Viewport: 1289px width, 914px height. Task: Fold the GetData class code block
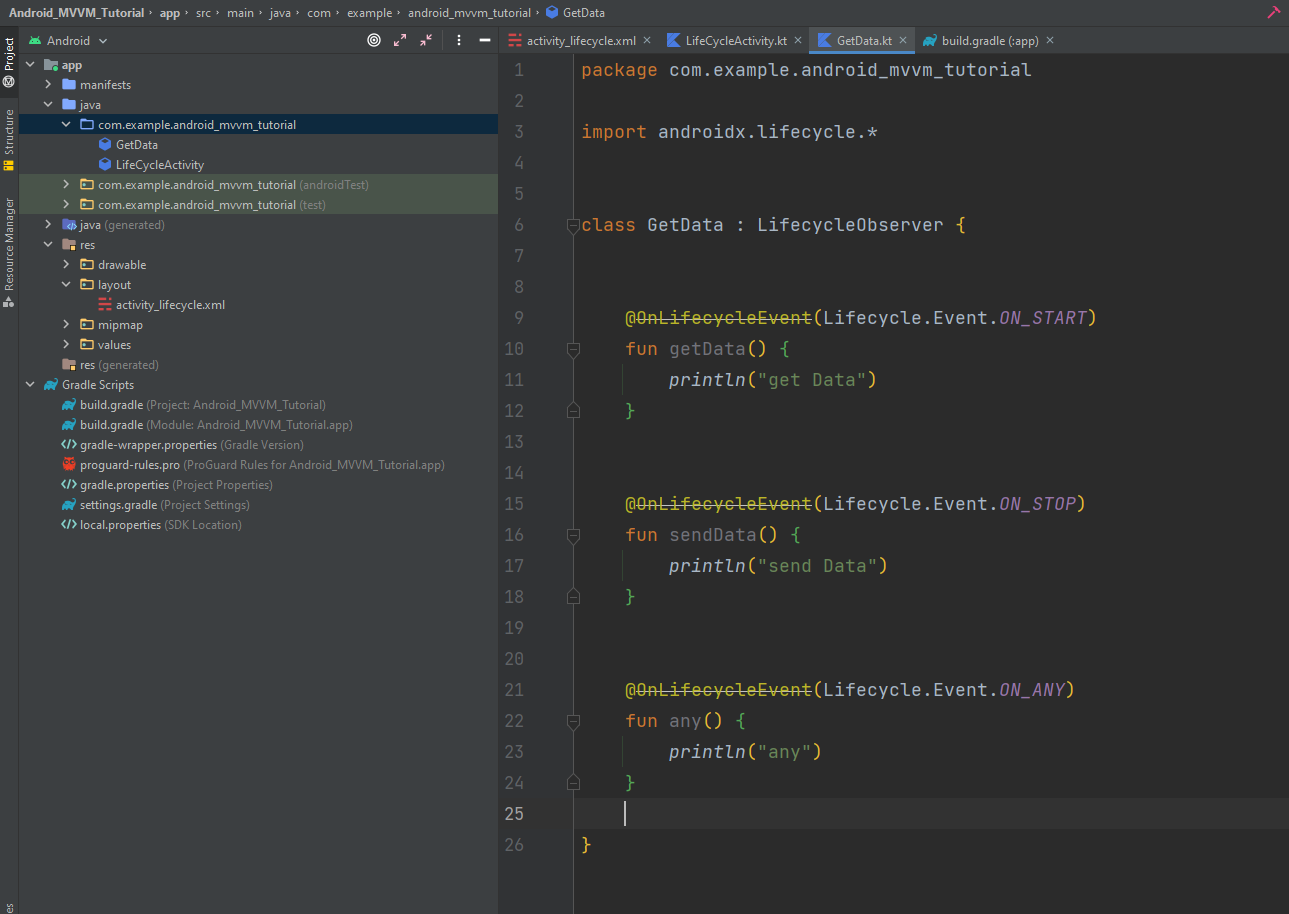pyautogui.click(x=573, y=225)
